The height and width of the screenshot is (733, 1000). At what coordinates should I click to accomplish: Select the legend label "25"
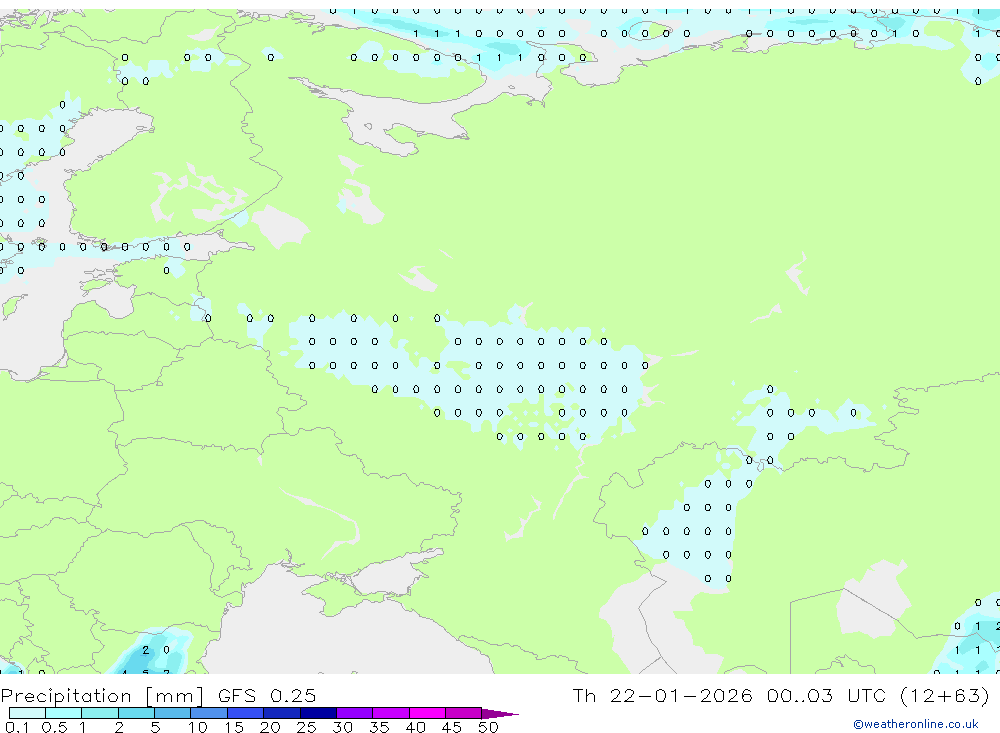coord(306,727)
